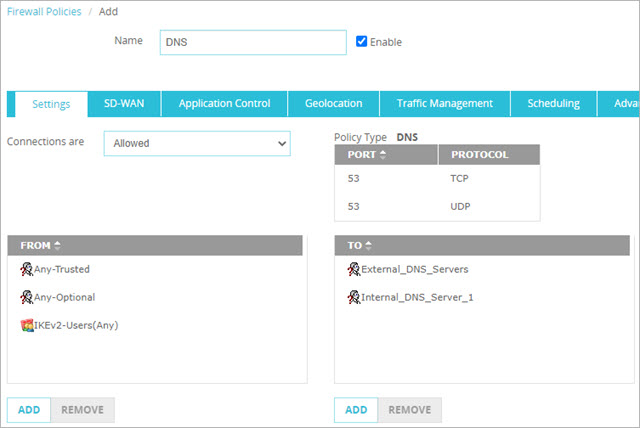640x428 pixels.
Task: Click ADD under the TO list
Action: pos(355,410)
